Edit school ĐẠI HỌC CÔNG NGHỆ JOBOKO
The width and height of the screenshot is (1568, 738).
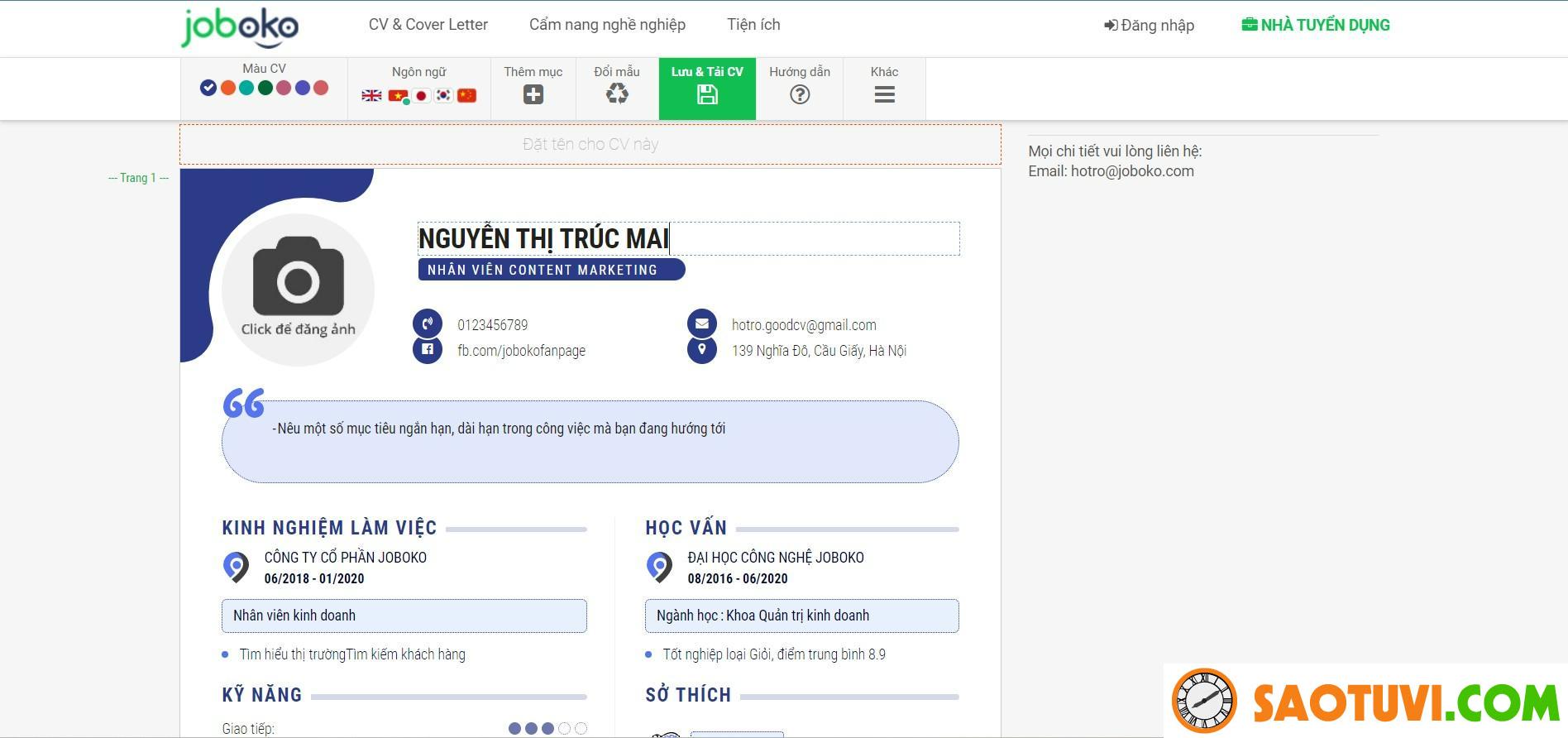pyautogui.click(x=776, y=558)
